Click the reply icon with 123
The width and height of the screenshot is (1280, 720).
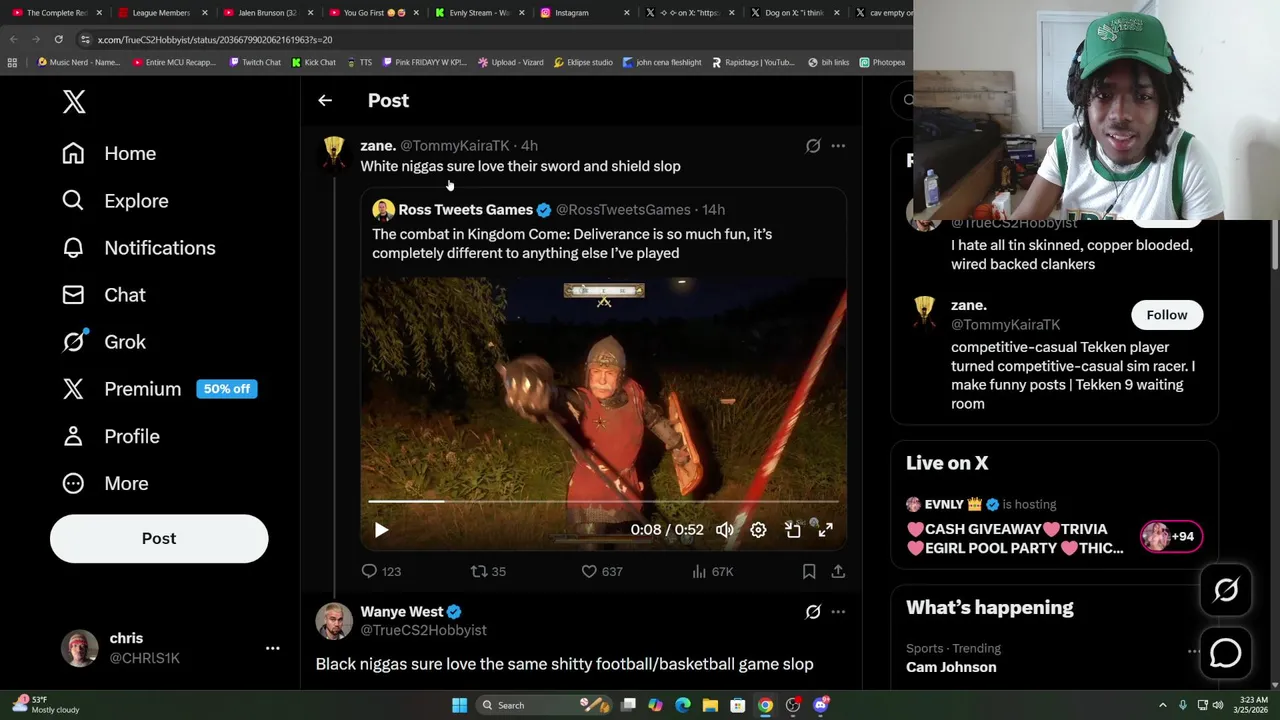point(381,571)
